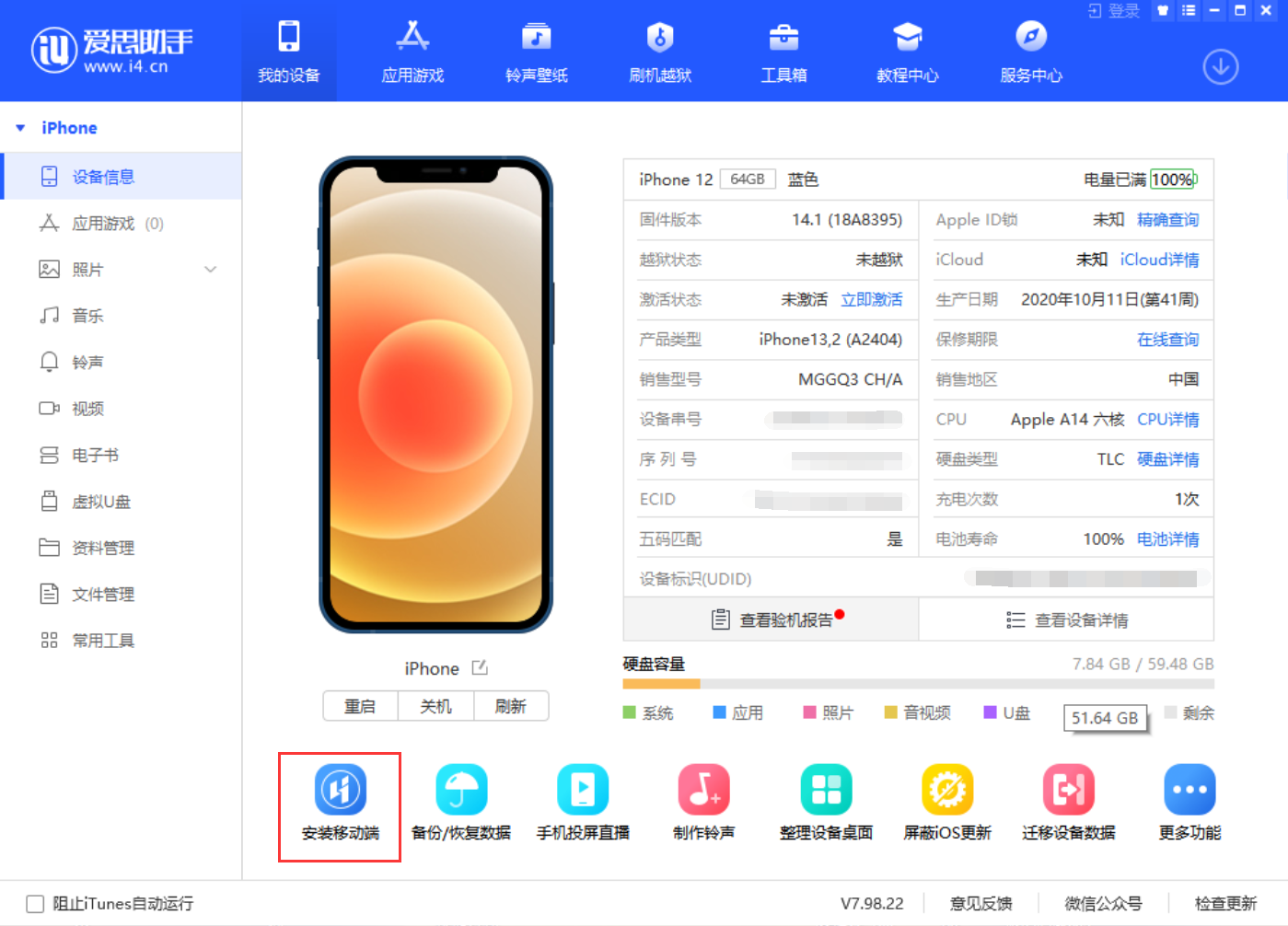
Task: Click 检查更新 in status bar
Action: [x=1225, y=904]
